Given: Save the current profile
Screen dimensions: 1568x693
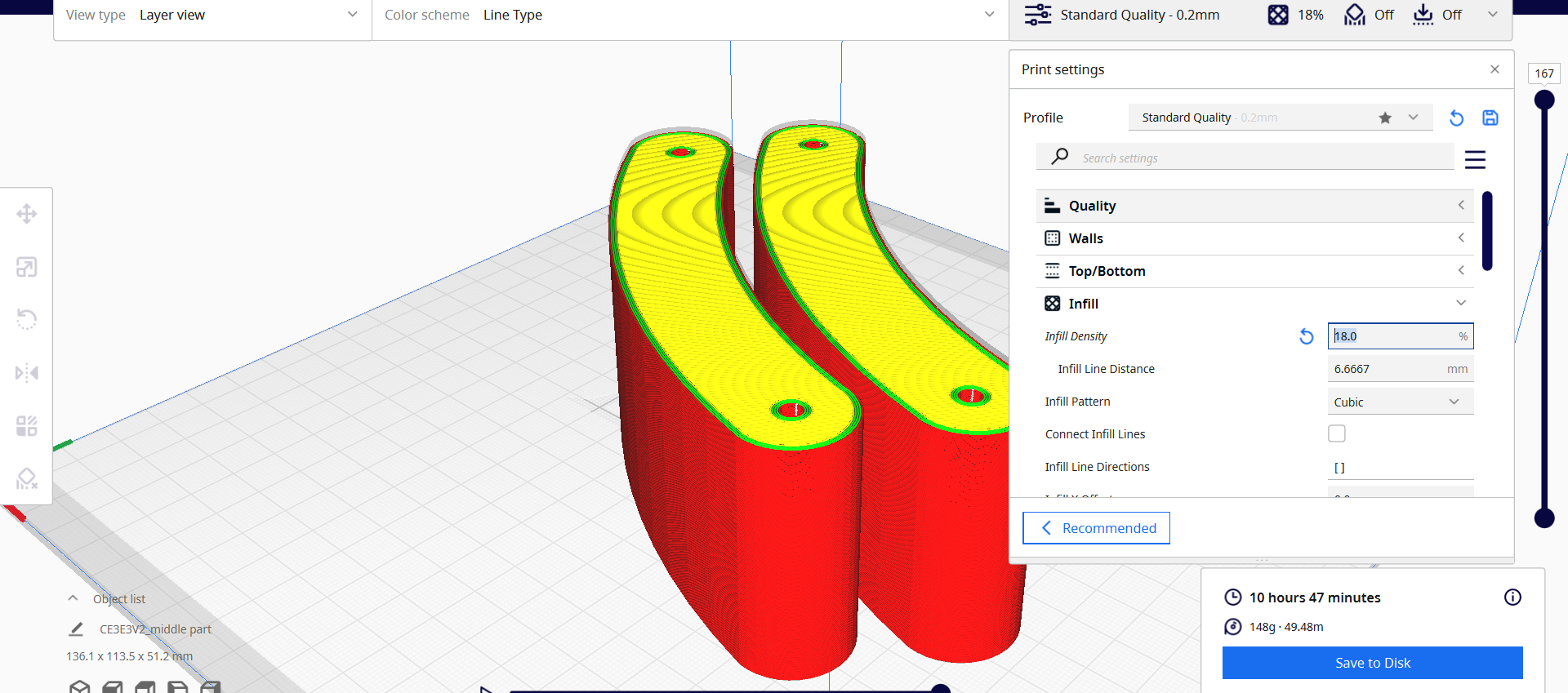Looking at the screenshot, I should [x=1490, y=118].
